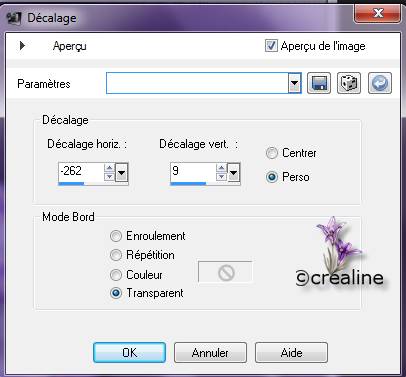
Task: Confirm the offset with OK
Action: coord(129,353)
